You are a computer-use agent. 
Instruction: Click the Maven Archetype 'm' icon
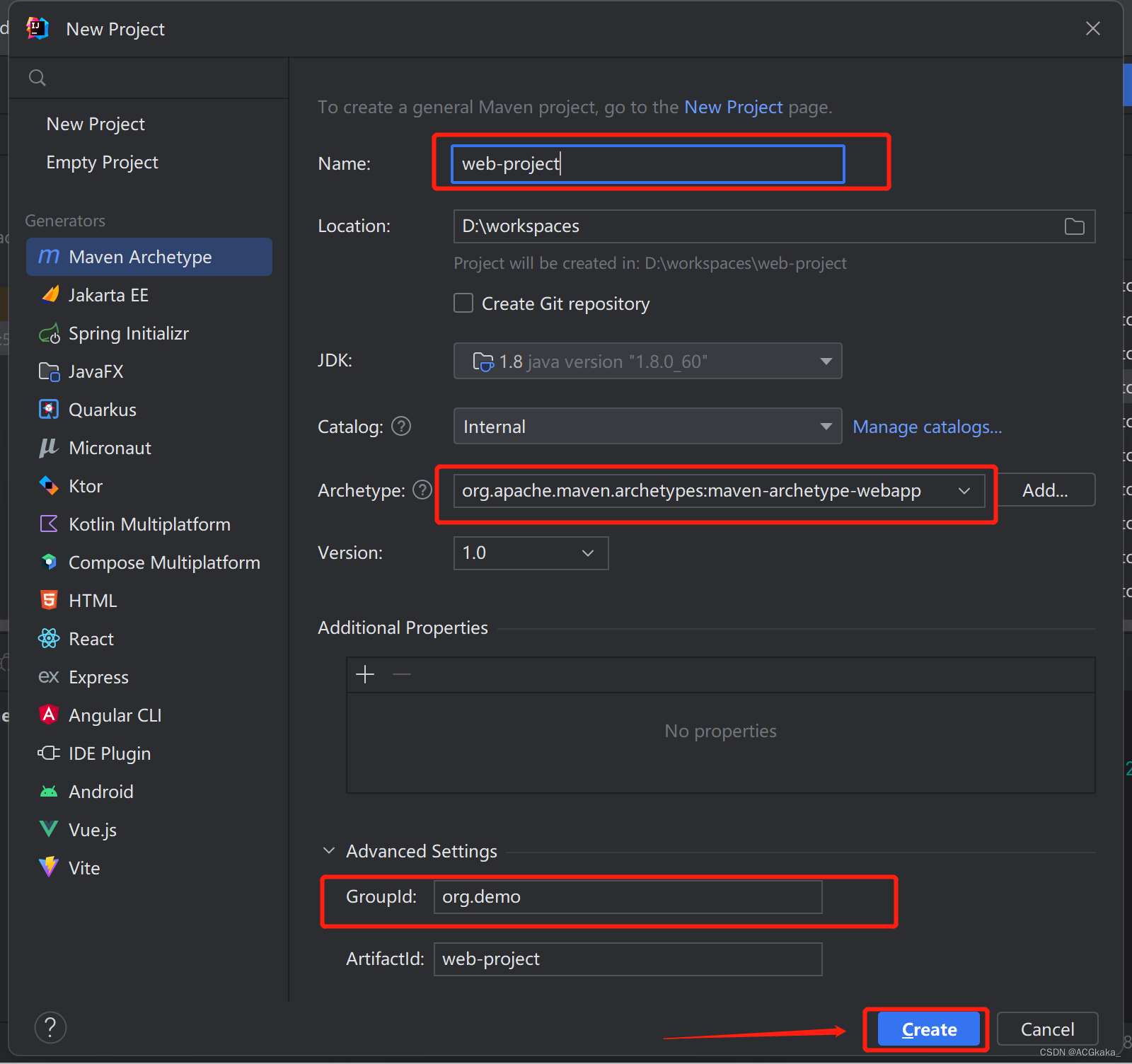(x=49, y=256)
